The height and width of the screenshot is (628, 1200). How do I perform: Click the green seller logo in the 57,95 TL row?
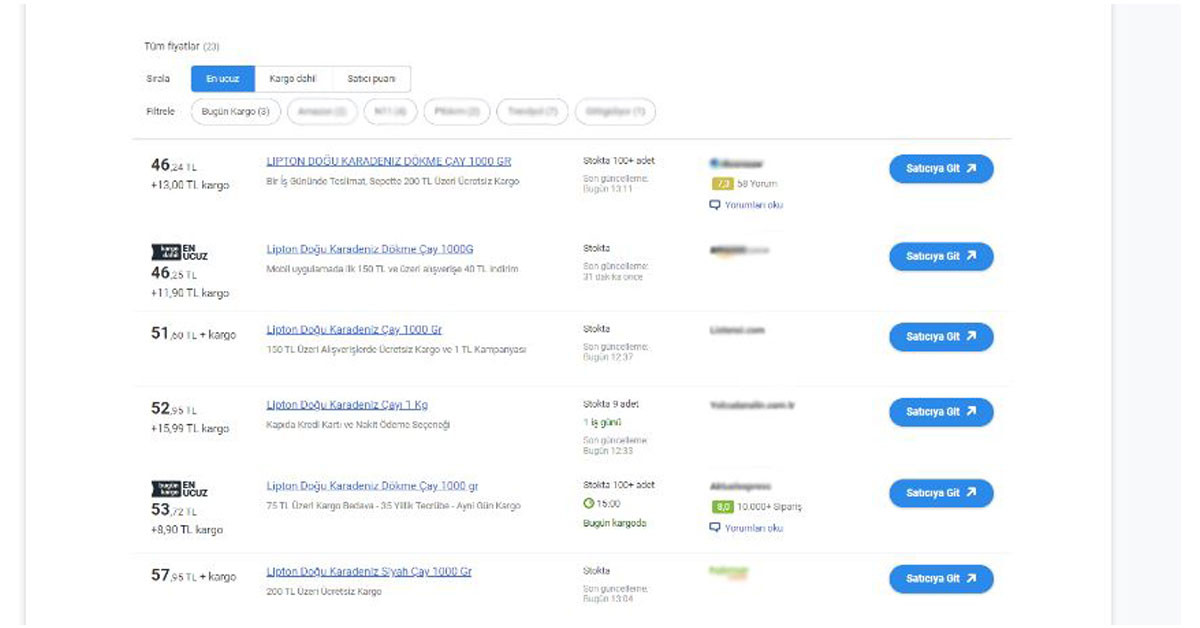(729, 572)
